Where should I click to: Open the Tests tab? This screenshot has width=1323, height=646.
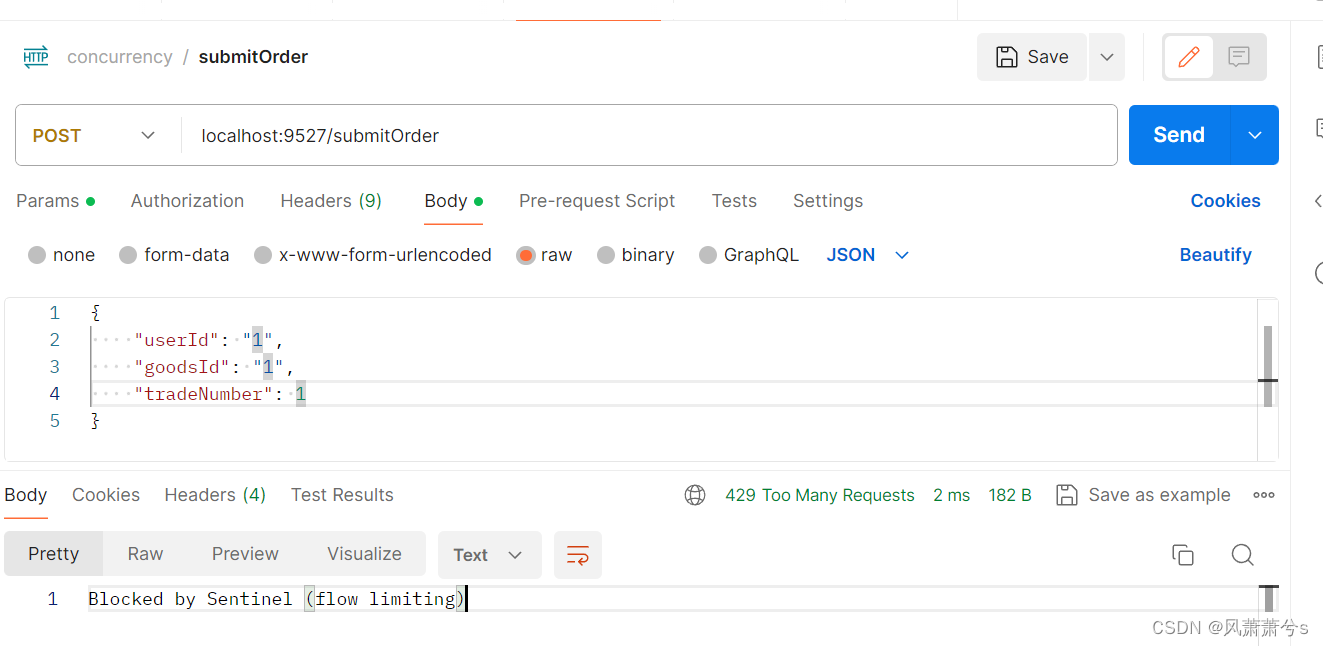(x=734, y=201)
